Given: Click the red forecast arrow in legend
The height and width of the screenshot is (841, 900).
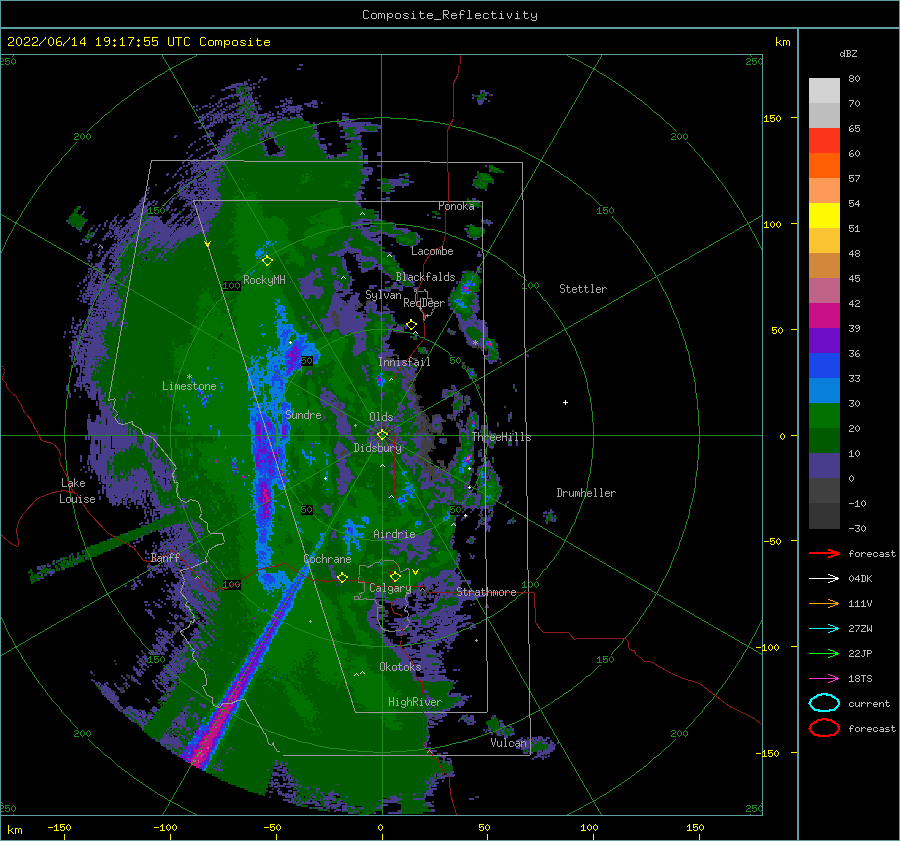Looking at the screenshot, I should (824, 553).
